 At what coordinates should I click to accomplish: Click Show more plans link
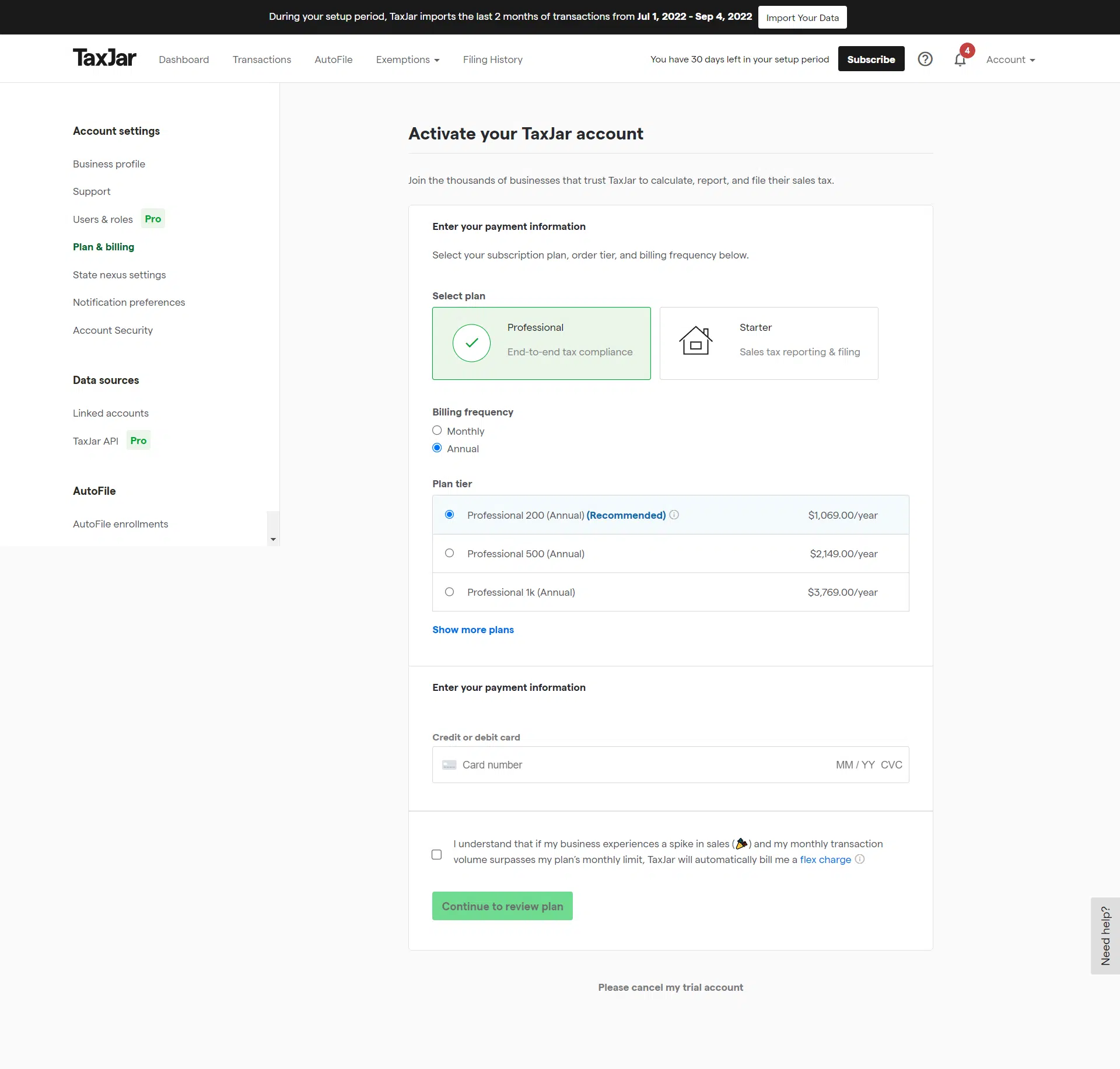[473, 630]
